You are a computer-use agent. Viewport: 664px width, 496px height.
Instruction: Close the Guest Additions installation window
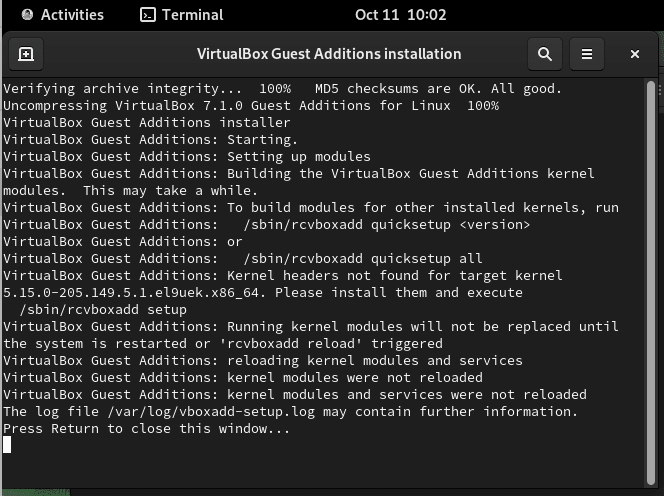[634, 54]
